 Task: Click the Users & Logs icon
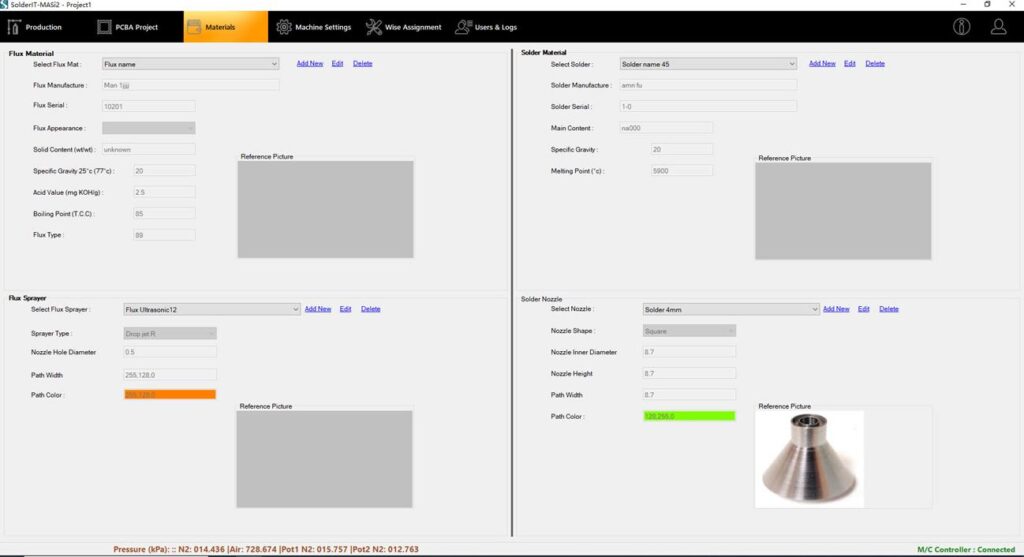tap(464, 27)
